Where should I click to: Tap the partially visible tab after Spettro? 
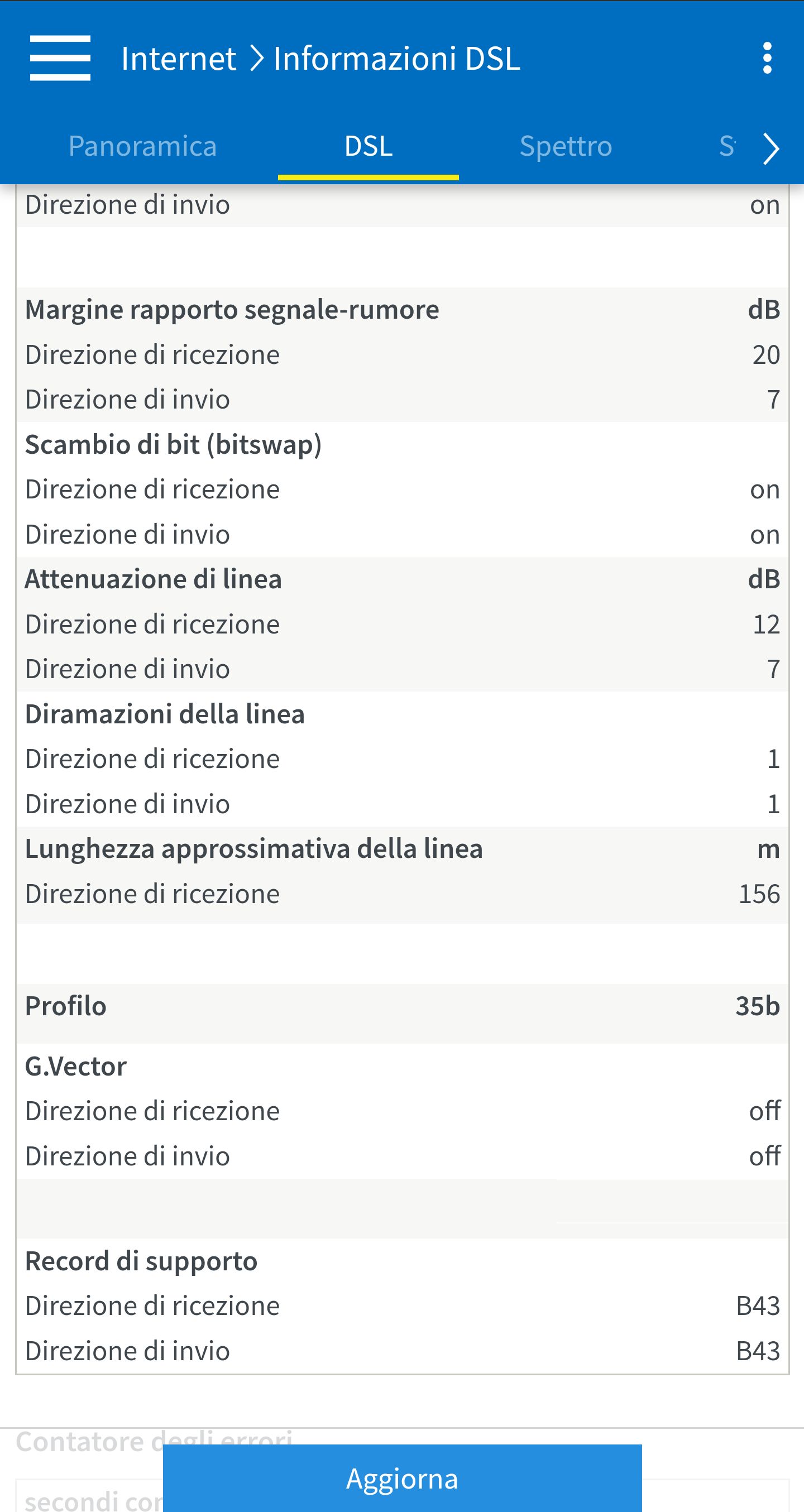(727, 146)
